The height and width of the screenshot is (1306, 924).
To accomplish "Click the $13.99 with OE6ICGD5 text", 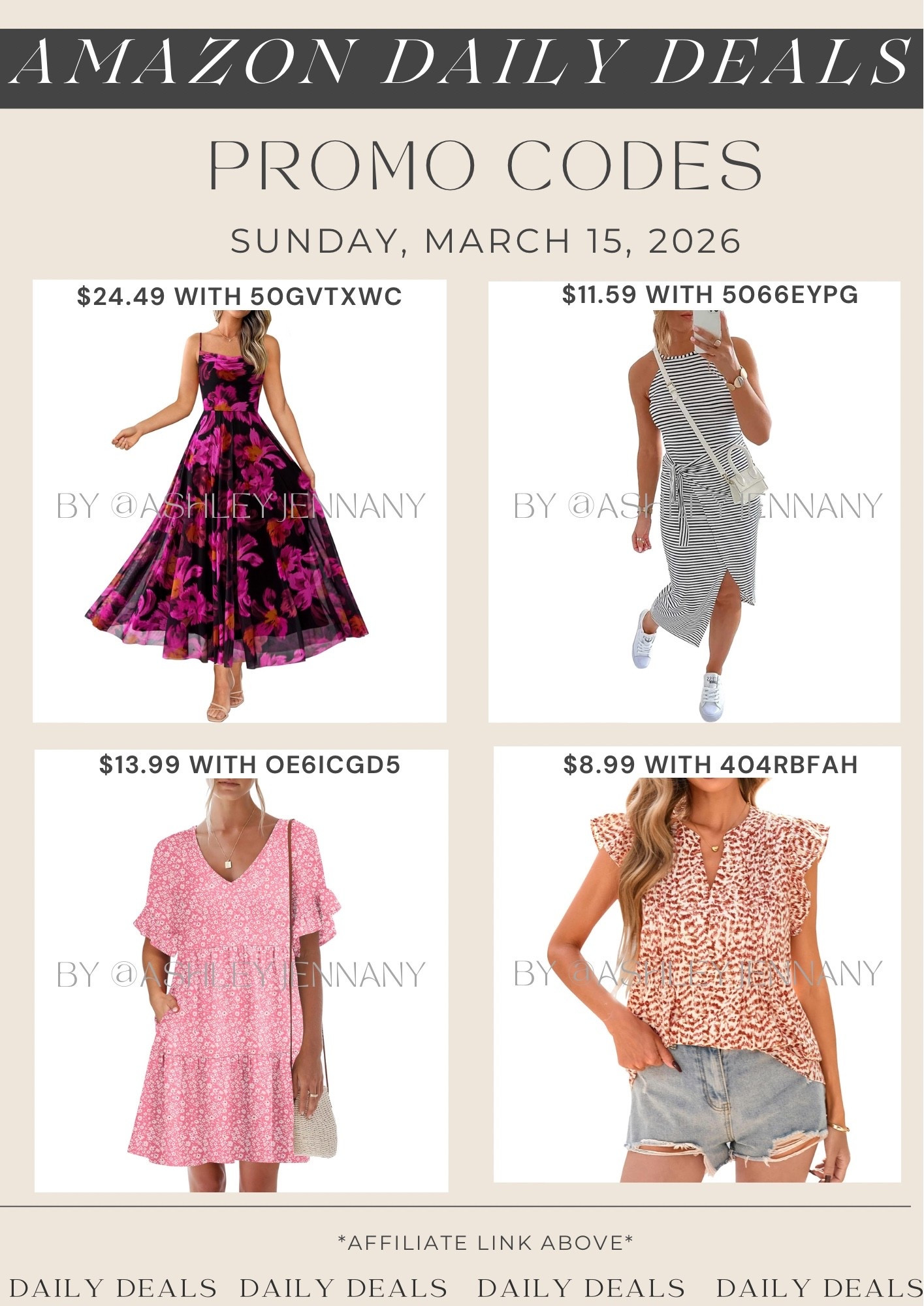I will 250,765.
